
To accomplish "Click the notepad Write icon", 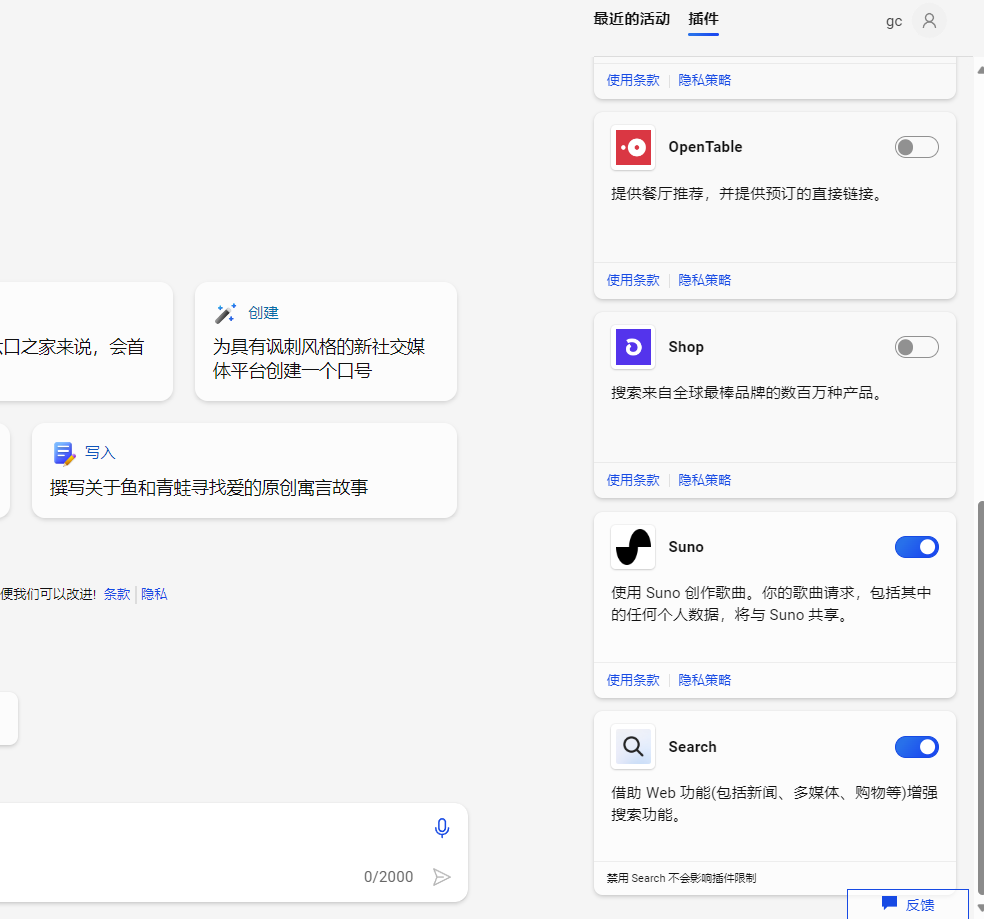I will [64, 453].
